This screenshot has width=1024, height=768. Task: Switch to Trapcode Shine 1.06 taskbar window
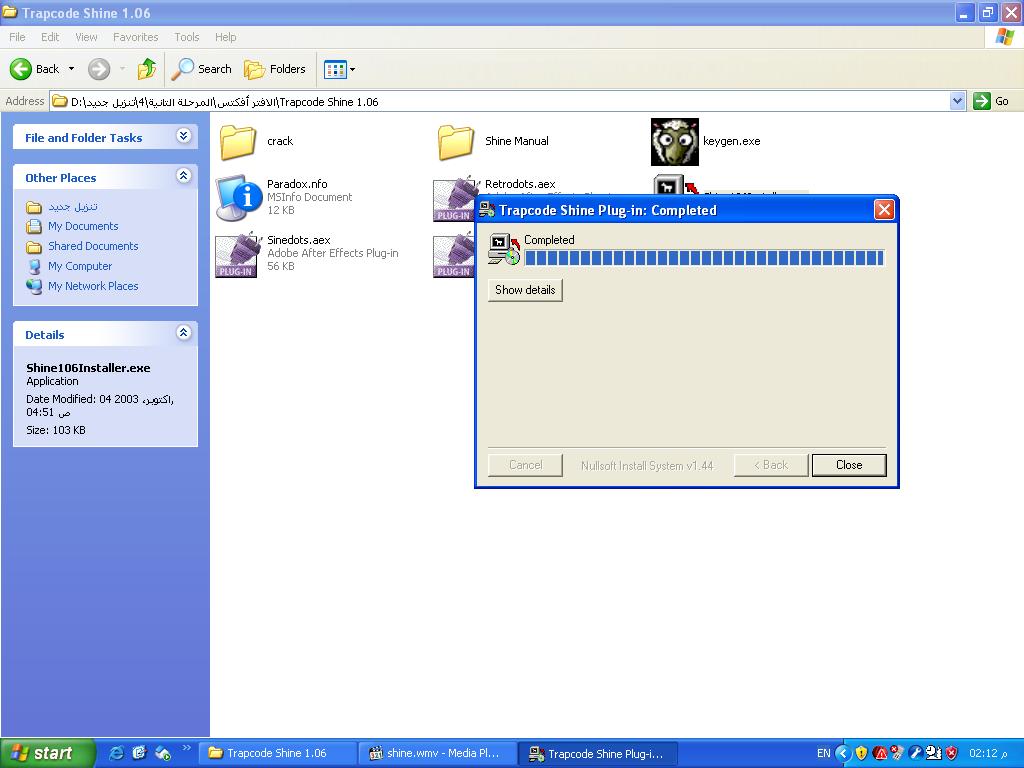[277, 753]
